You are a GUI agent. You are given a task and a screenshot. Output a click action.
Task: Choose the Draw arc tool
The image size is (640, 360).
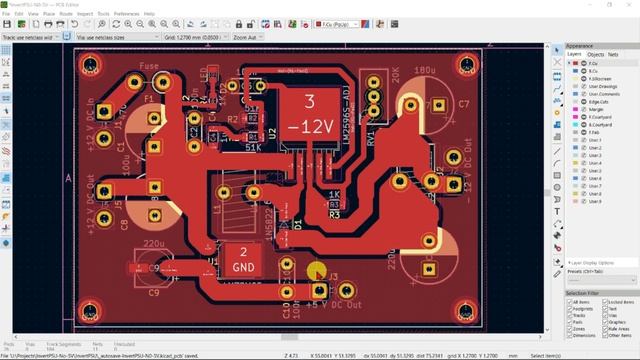[x=557, y=163]
